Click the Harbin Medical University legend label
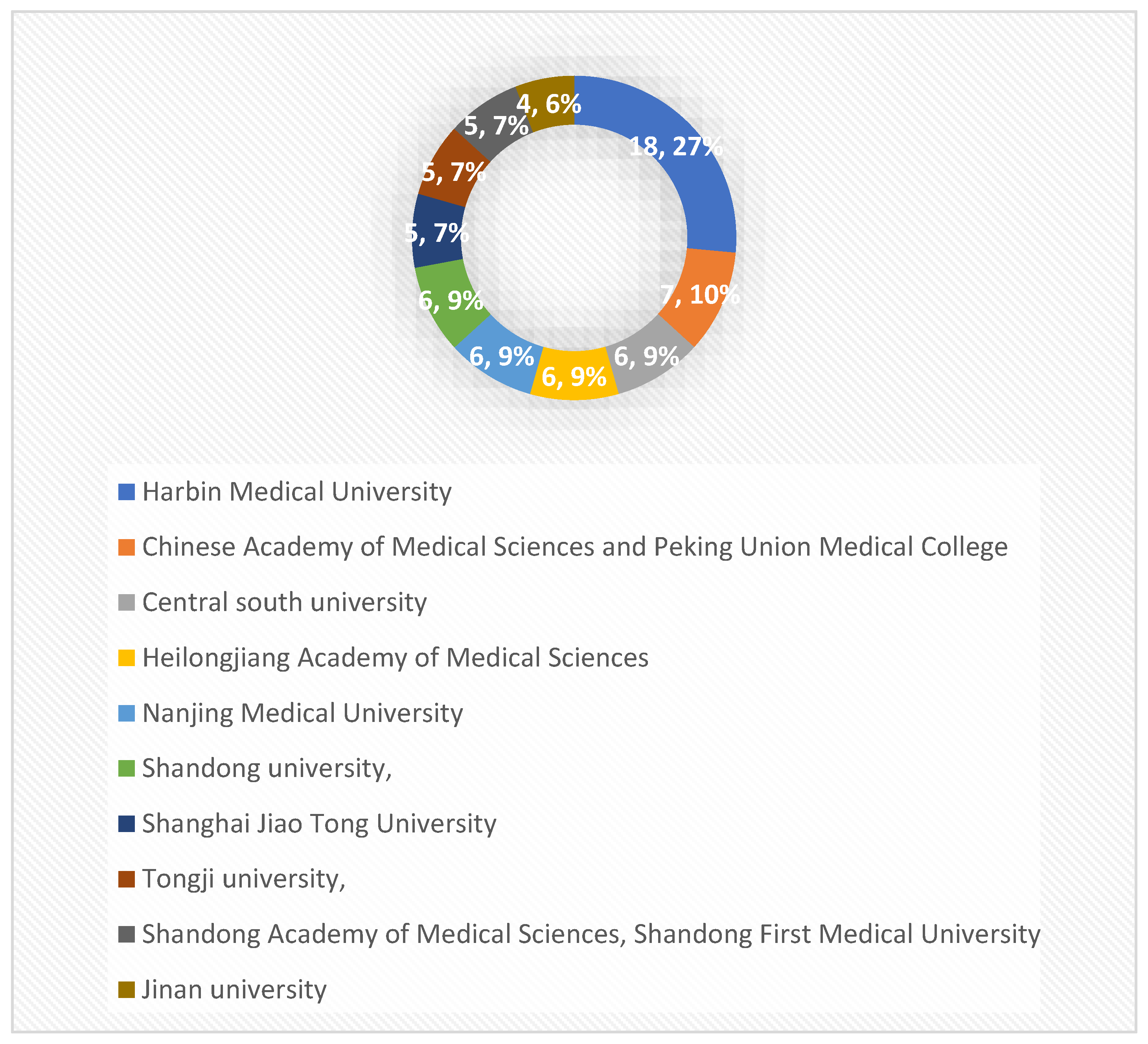This screenshot has width=1148, height=1044. [x=297, y=492]
